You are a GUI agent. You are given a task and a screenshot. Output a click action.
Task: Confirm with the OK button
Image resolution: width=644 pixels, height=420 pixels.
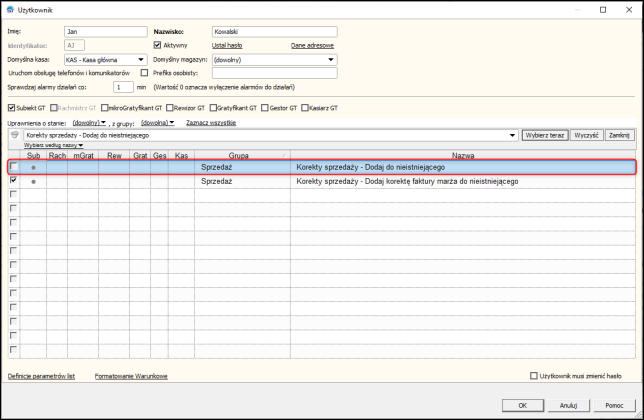[x=522, y=405]
